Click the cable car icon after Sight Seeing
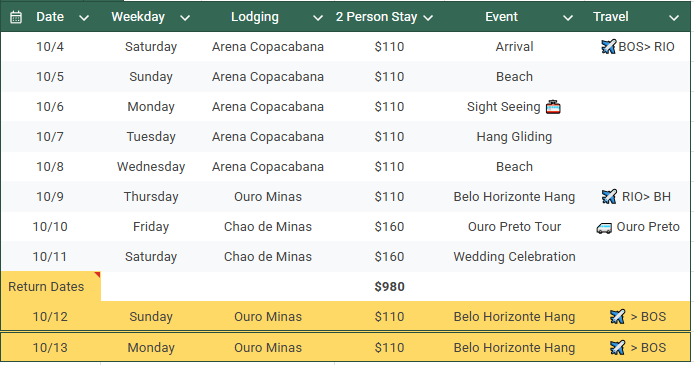 pyautogui.click(x=553, y=107)
